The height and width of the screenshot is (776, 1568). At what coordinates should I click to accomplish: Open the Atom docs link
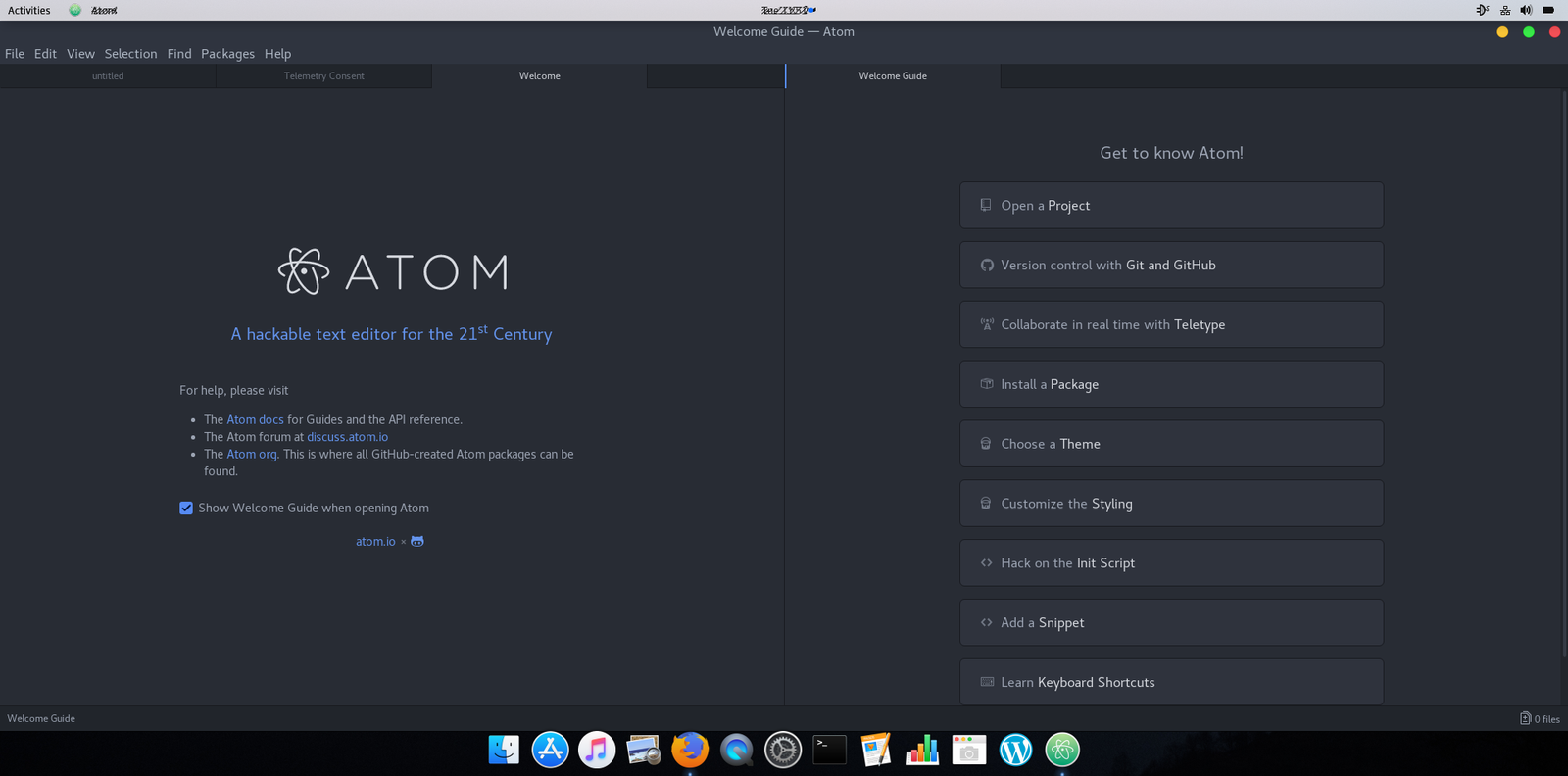click(255, 419)
